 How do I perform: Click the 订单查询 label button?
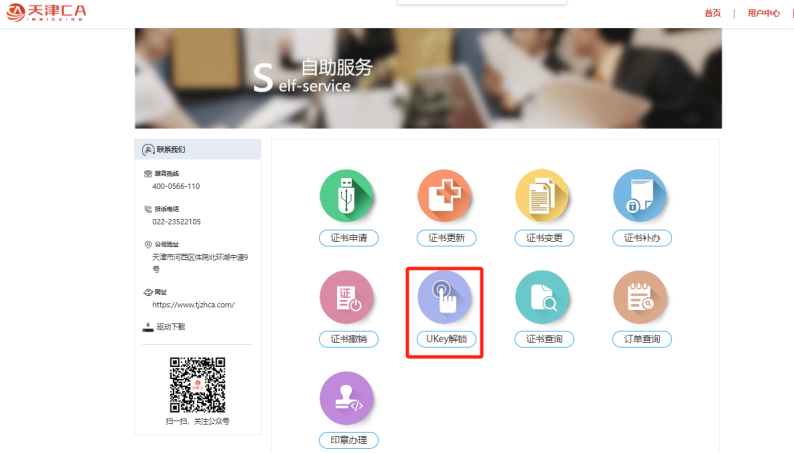pos(642,339)
